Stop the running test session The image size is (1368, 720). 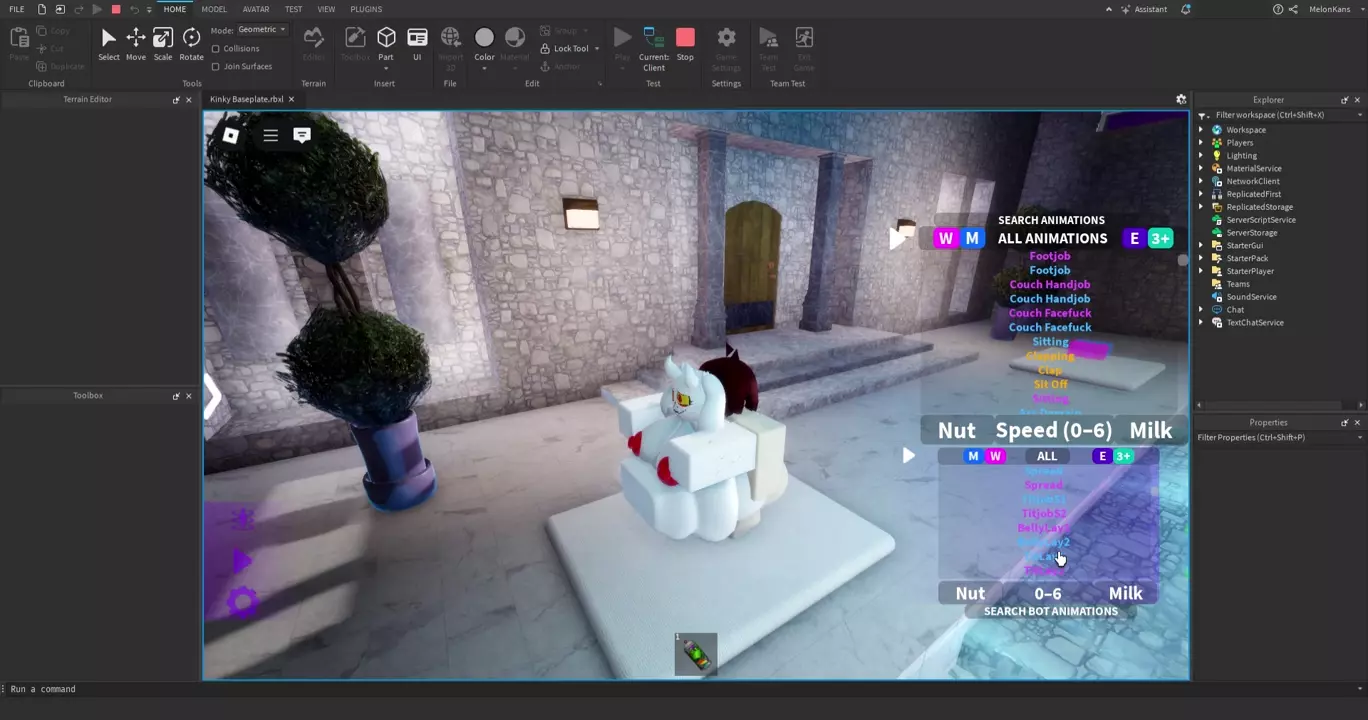tap(685, 45)
